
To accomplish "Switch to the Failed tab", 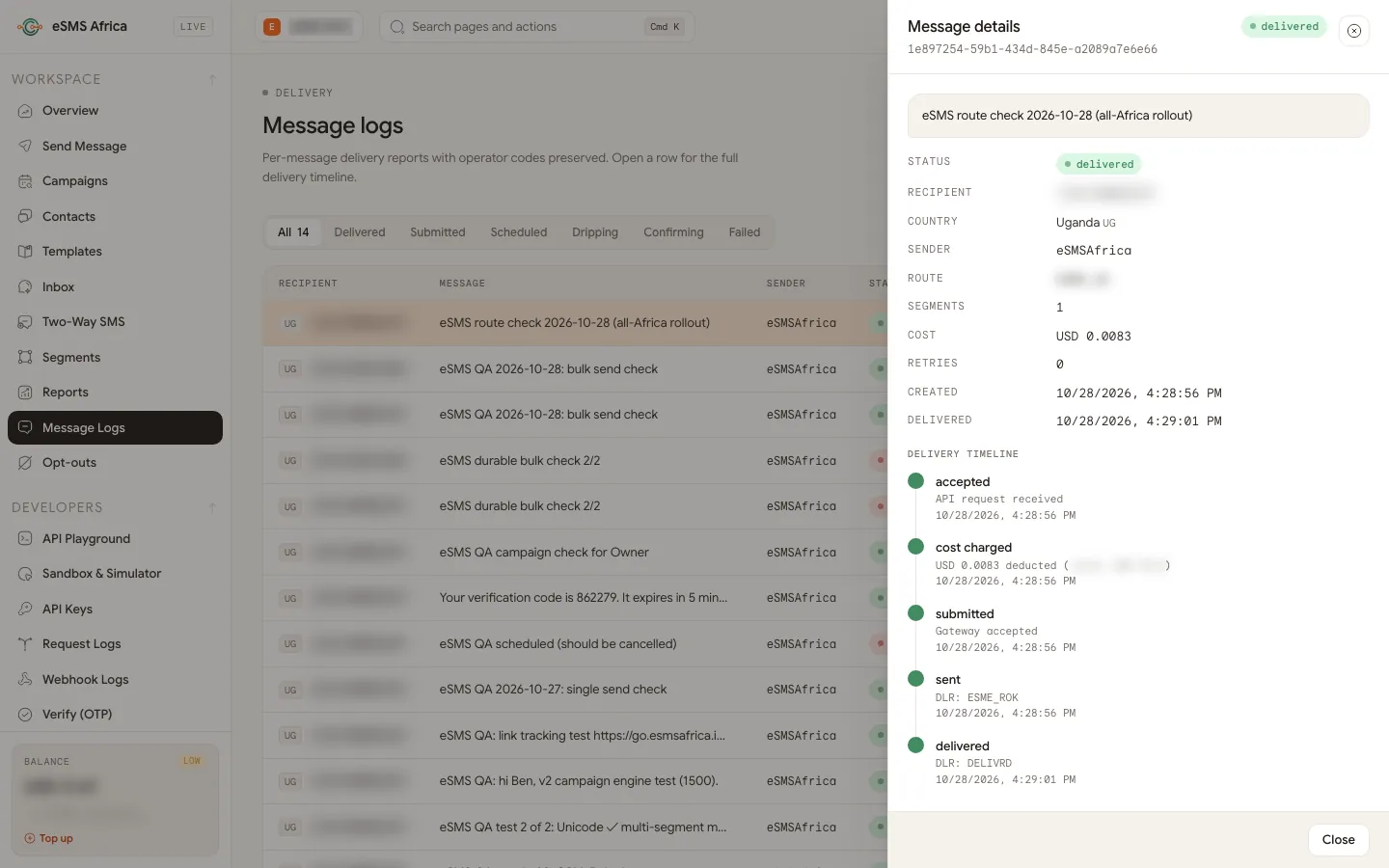I will [745, 232].
